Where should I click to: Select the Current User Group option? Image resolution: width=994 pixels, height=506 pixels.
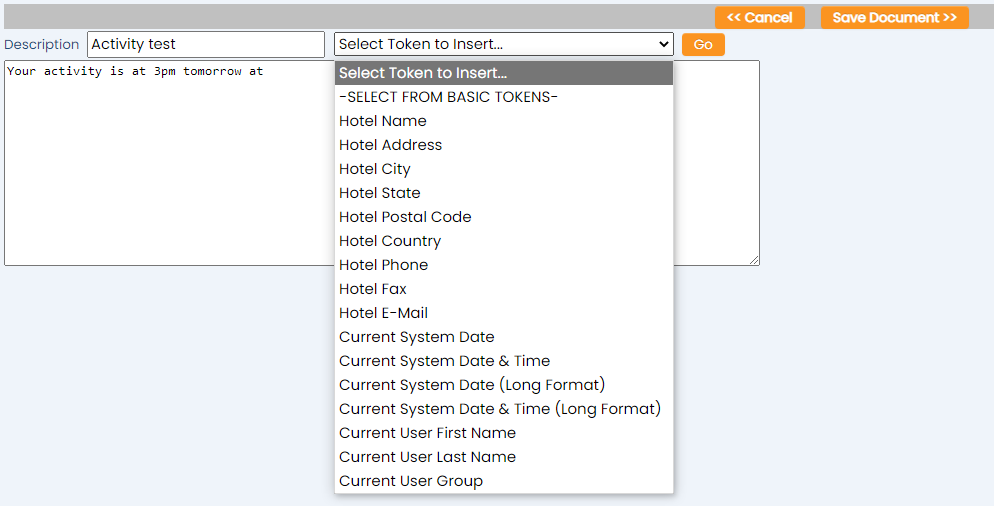pyautogui.click(x=504, y=481)
